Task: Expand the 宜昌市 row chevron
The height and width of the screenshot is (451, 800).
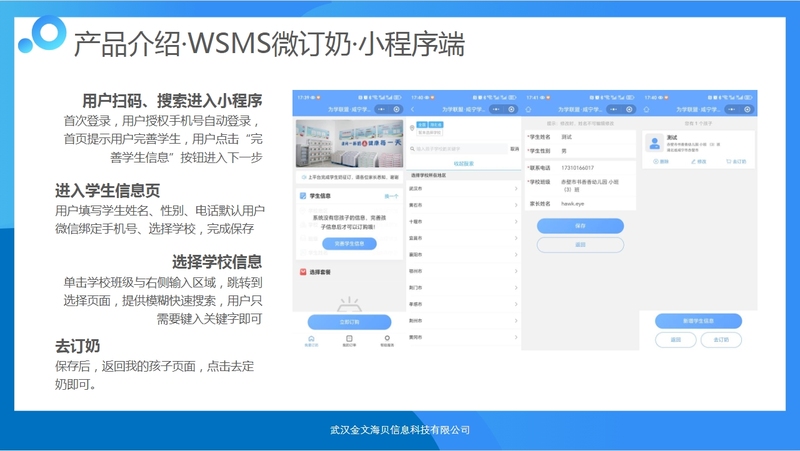Action: pos(516,238)
